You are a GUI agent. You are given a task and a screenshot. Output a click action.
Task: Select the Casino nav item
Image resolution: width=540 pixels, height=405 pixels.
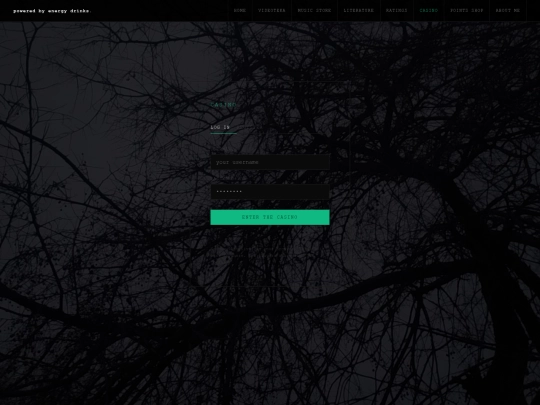tap(429, 11)
